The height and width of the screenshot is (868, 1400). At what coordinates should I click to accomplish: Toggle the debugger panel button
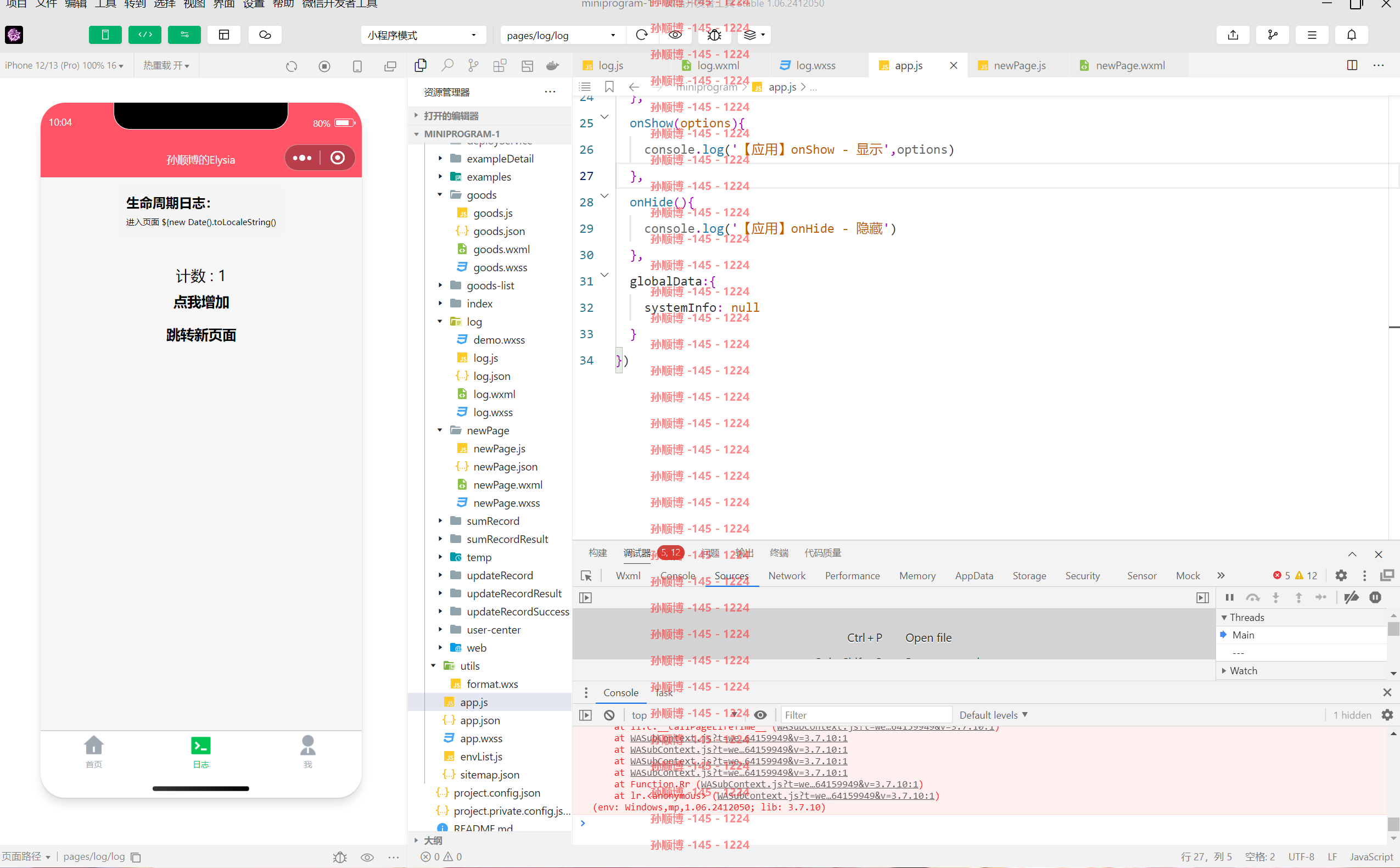(184, 35)
